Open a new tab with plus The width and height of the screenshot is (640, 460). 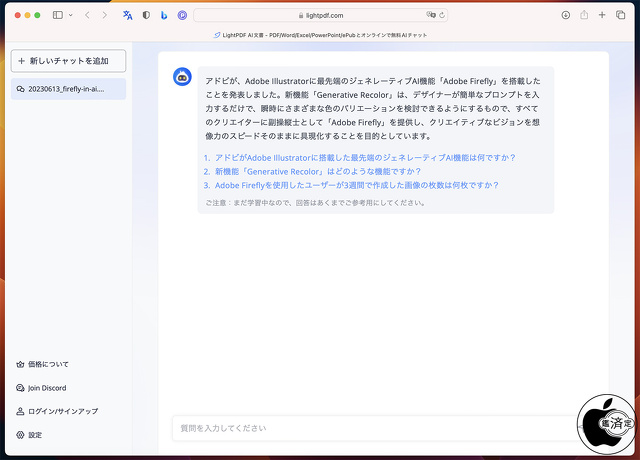[x=602, y=15]
